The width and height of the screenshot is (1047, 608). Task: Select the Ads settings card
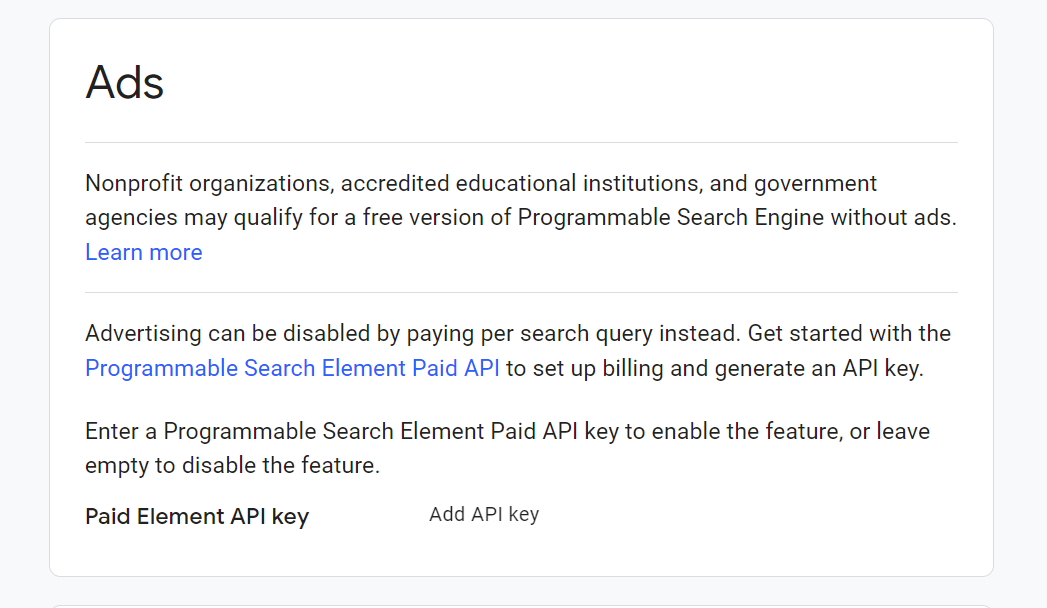tap(520, 300)
